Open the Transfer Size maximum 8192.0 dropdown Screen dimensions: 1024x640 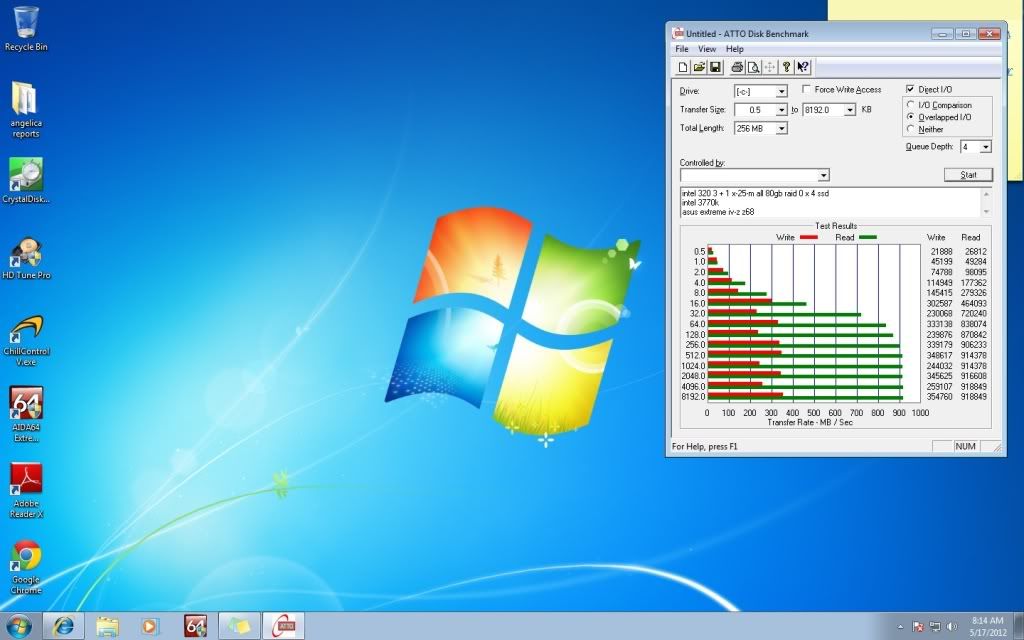point(850,110)
